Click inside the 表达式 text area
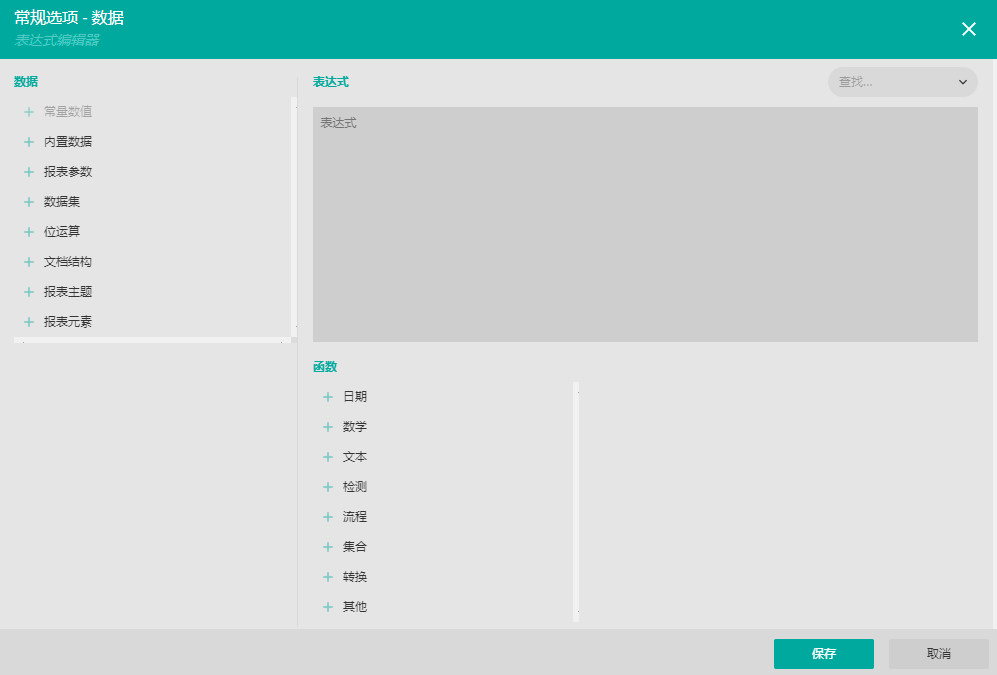Viewport: 997px width, 675px height. pyautogui.click(x=645, y=225)
